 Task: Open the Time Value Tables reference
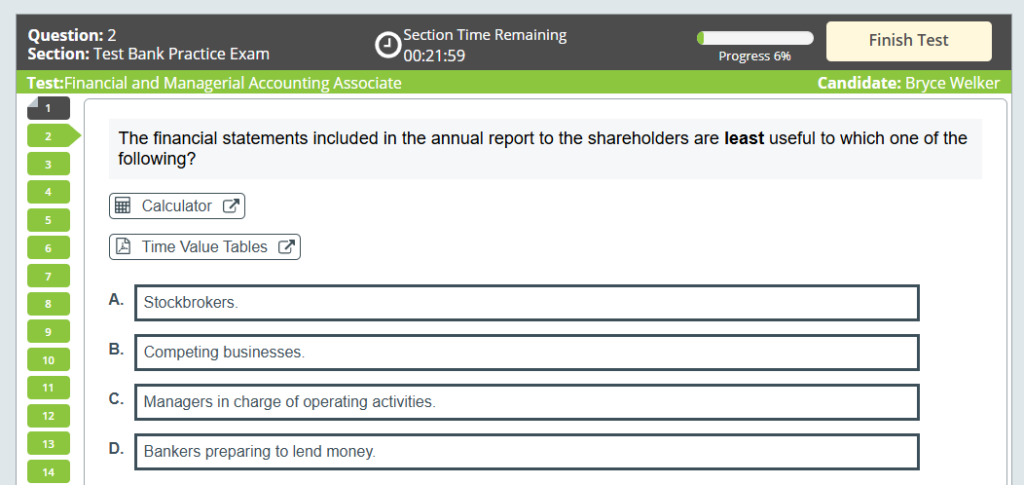(205, 247)
